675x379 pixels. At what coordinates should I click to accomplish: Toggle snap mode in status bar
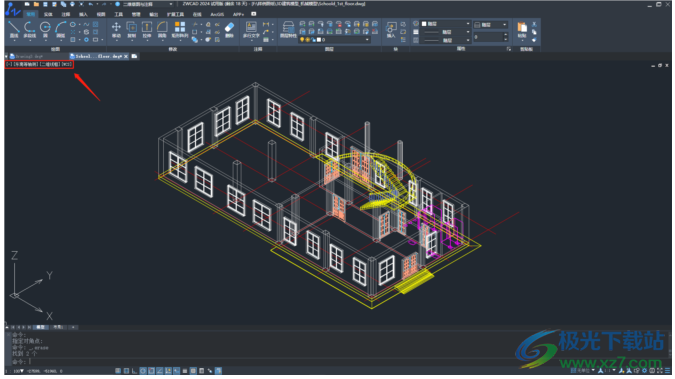[x=126, y=370]
